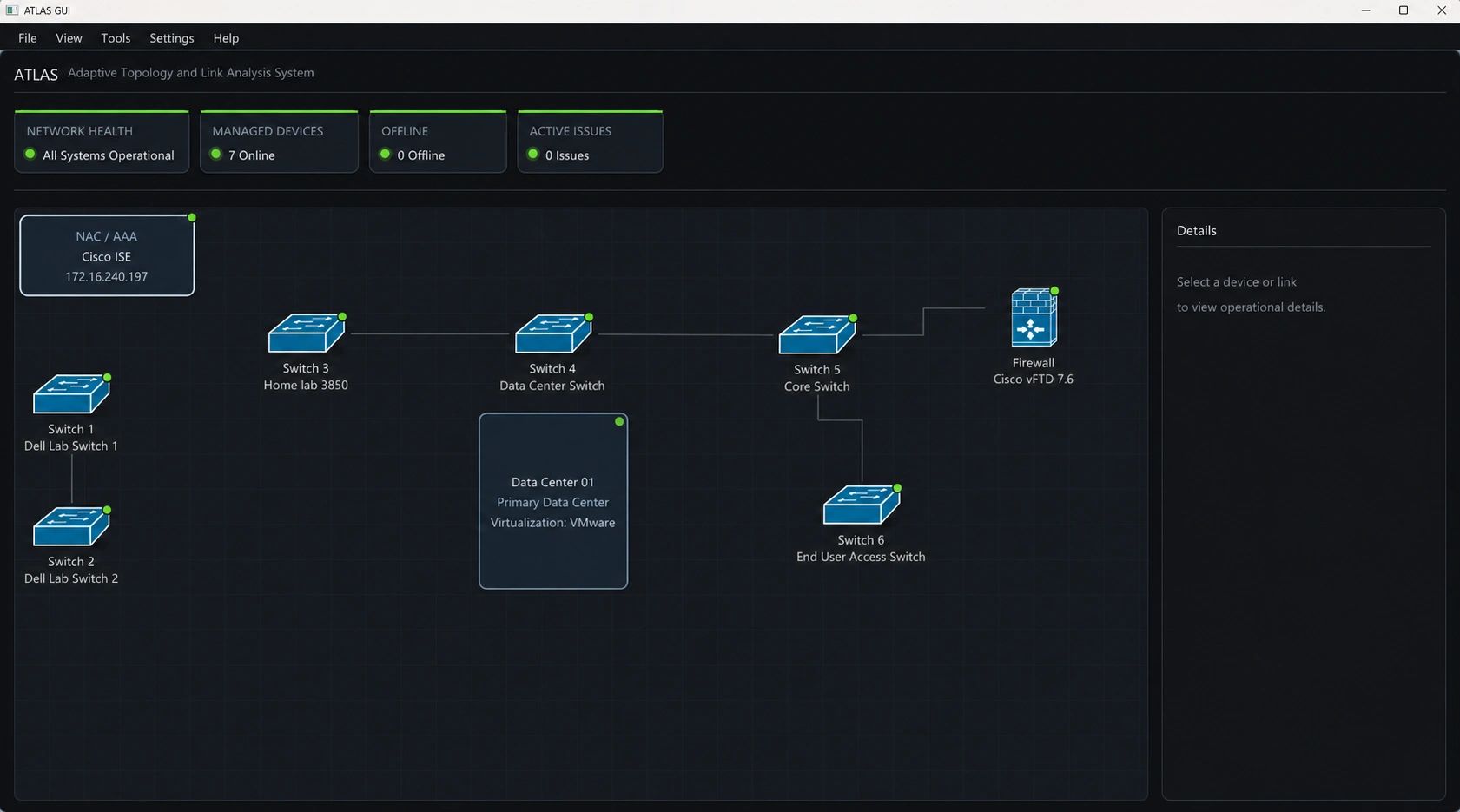Open the Network Health status card
Image resolution: width=1460 pixels, height=812 pixels.
(102, 142)
